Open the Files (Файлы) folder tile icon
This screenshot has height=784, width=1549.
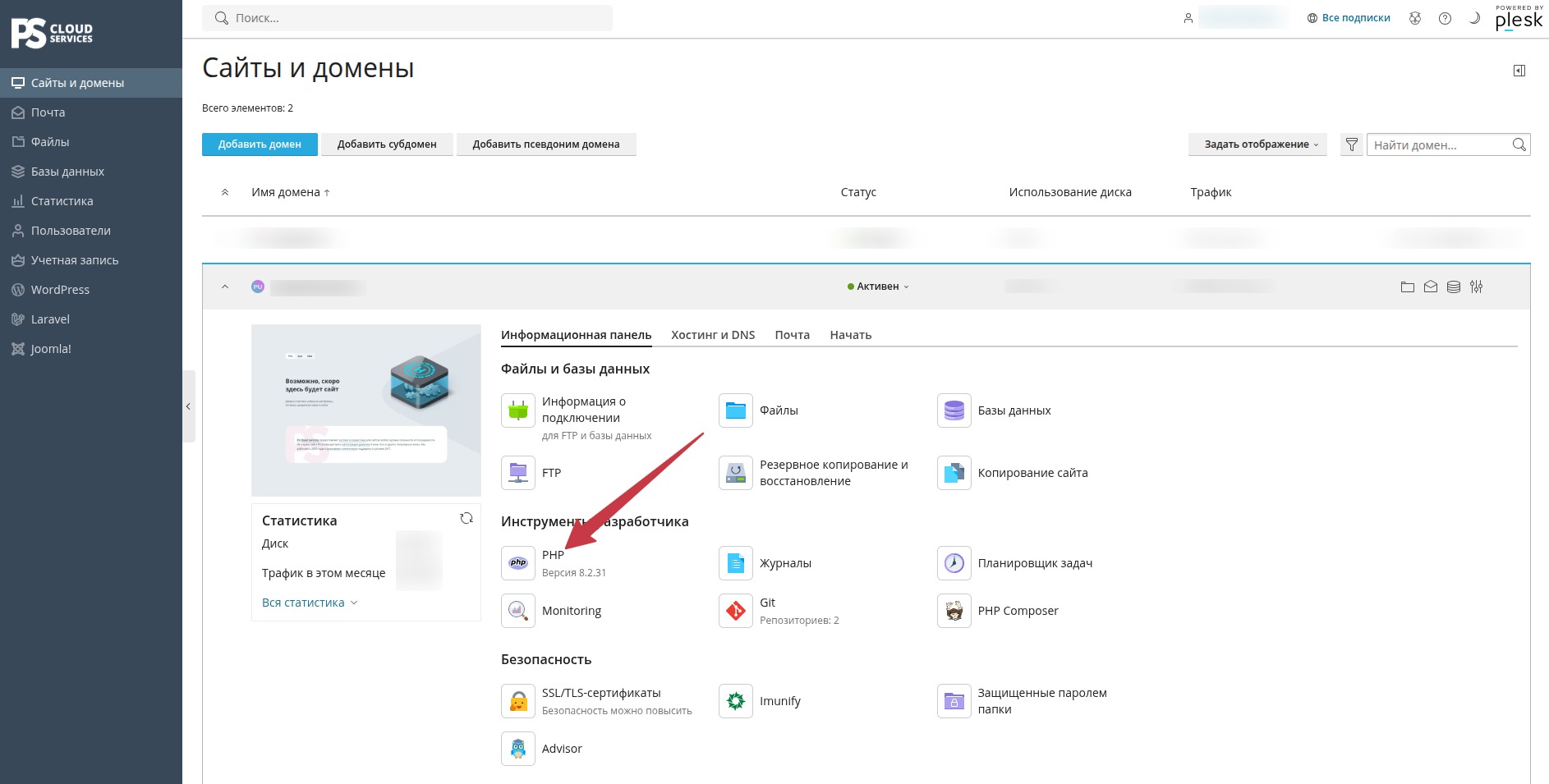[736, 410]
